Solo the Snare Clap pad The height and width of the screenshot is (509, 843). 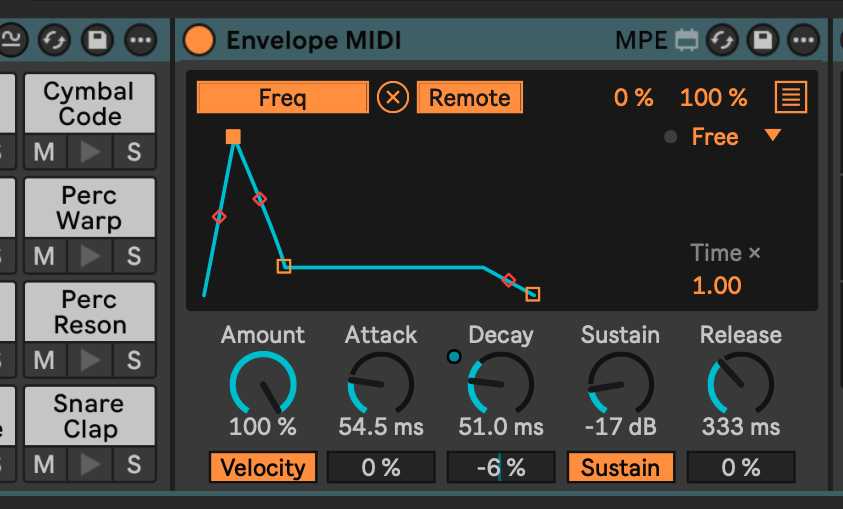coord(134,464)
